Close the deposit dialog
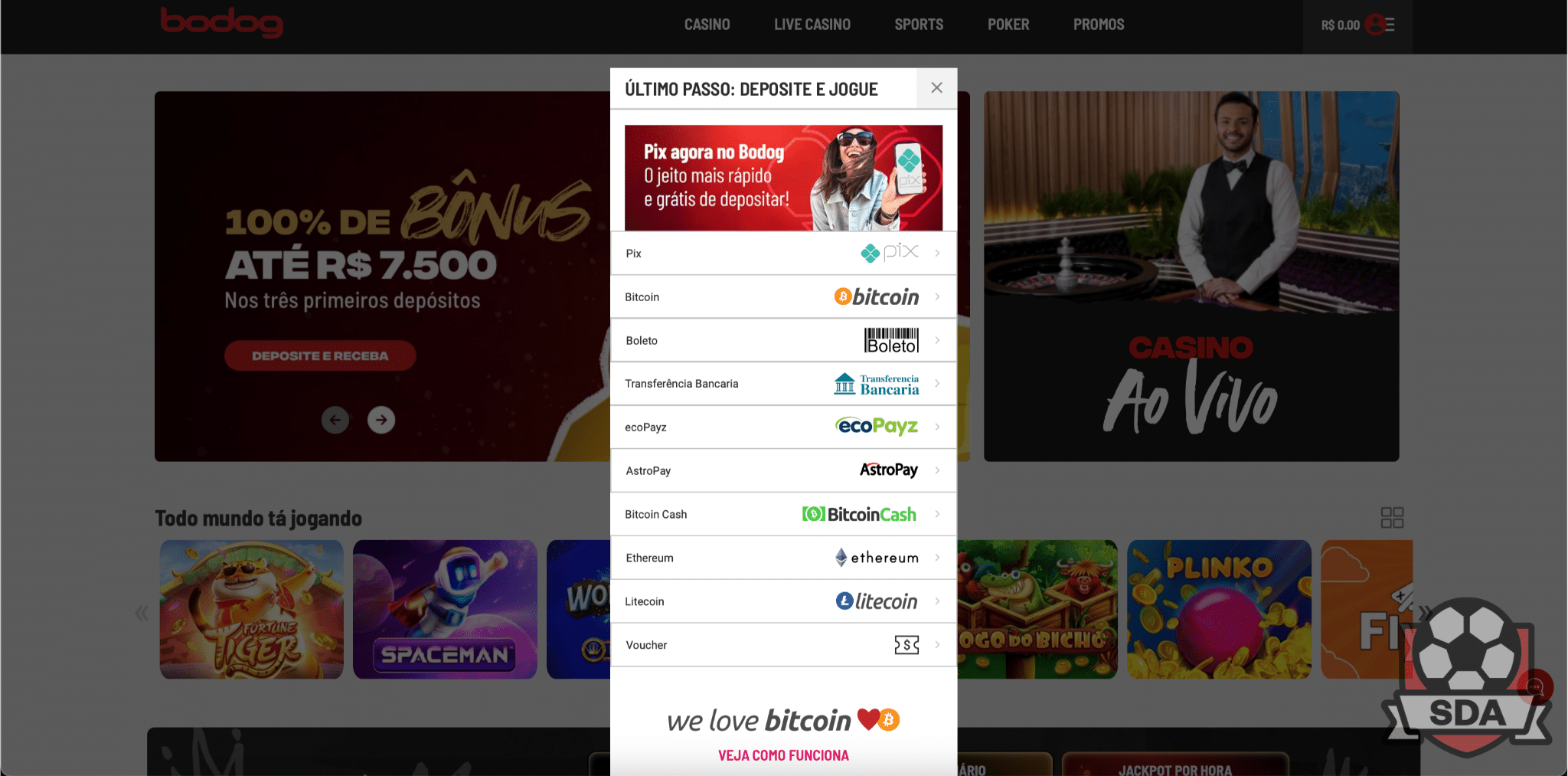This screenshot has height=776, width=1568. tap(936, 88)
